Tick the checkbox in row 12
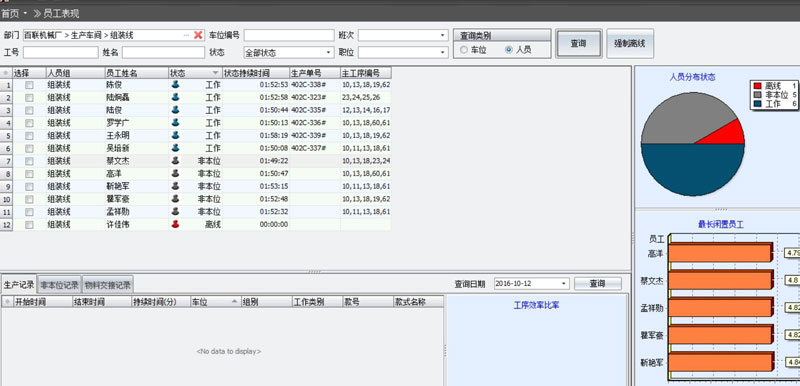Image resolution: width=800 pixels, height=386 pixels. [x=30, y=224]
